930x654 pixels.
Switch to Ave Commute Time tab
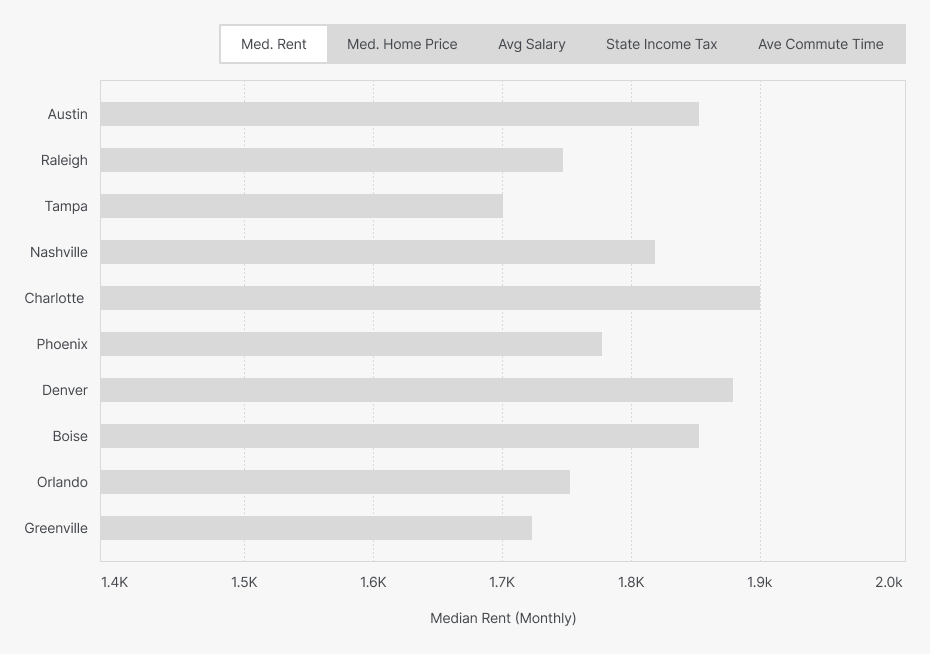(821, 44)
